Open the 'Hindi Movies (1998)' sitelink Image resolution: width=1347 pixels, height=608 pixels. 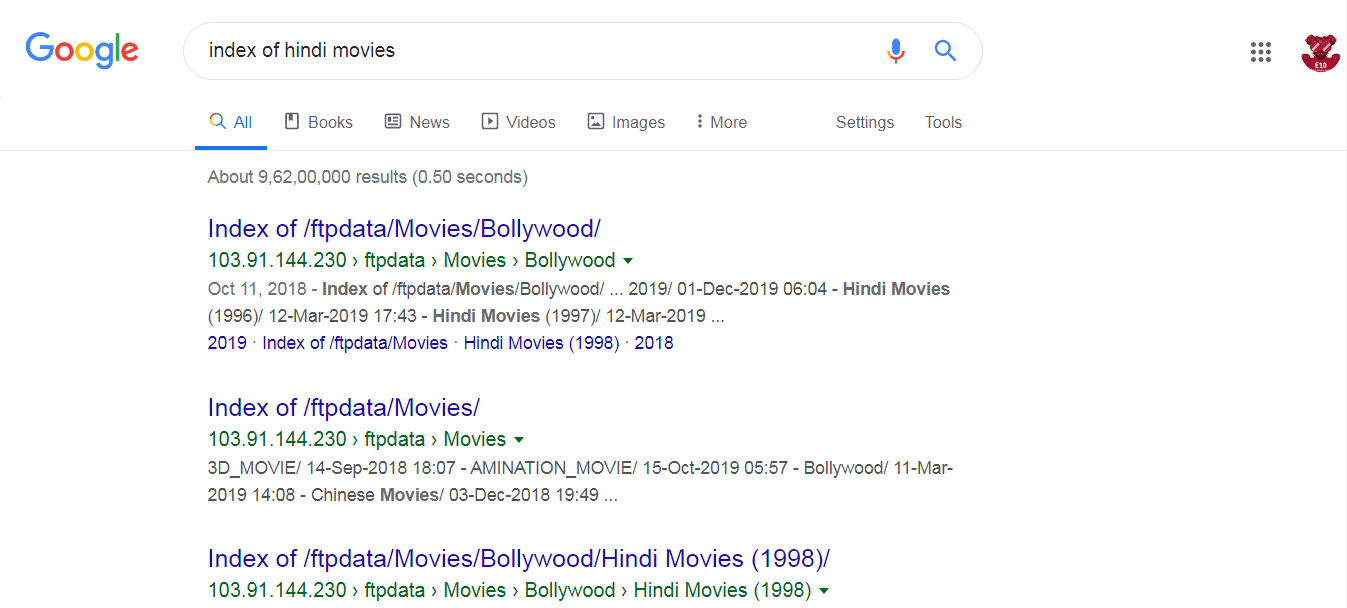[541, 343]
